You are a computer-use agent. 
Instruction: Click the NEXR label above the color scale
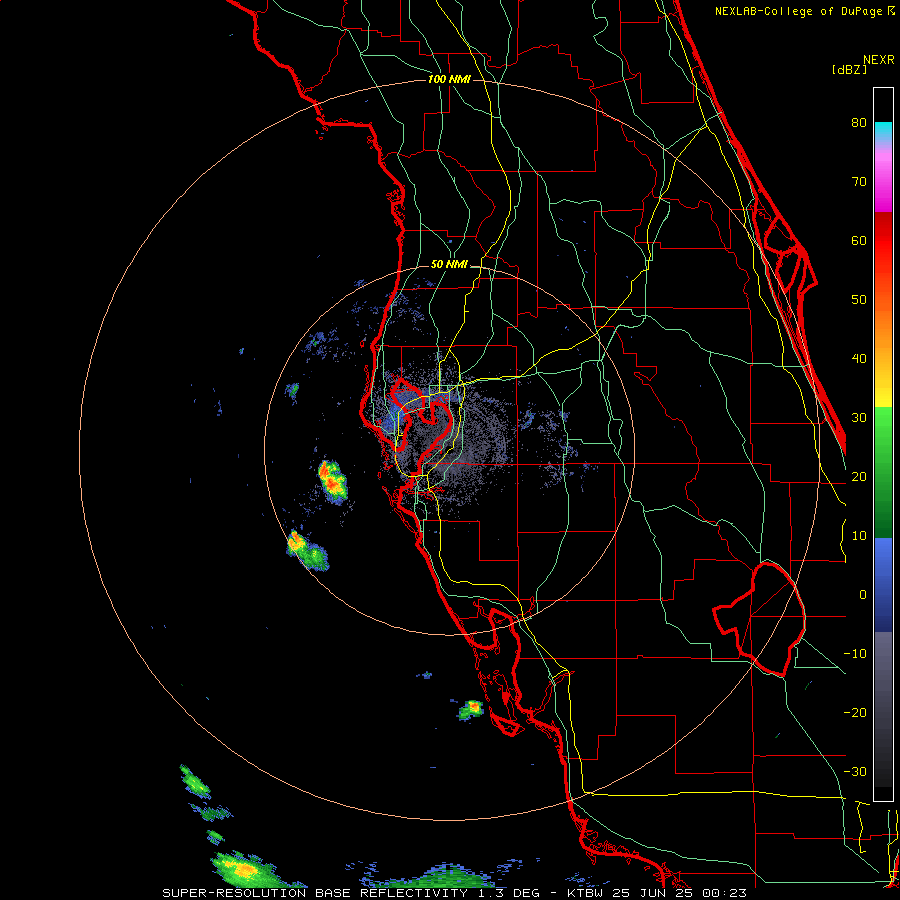[x=878, y=60]
